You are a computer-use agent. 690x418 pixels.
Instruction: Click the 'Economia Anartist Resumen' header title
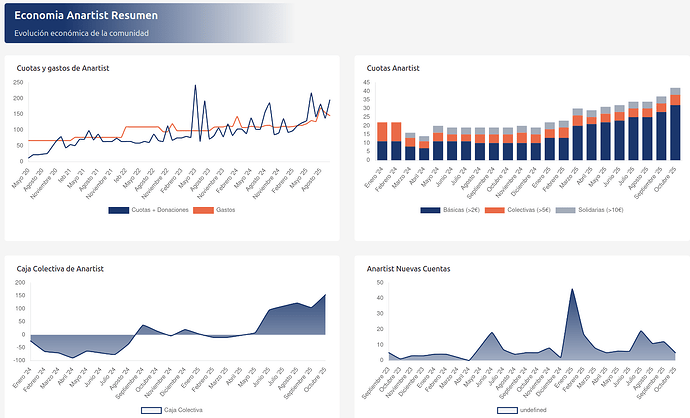[x=85, y=15]
